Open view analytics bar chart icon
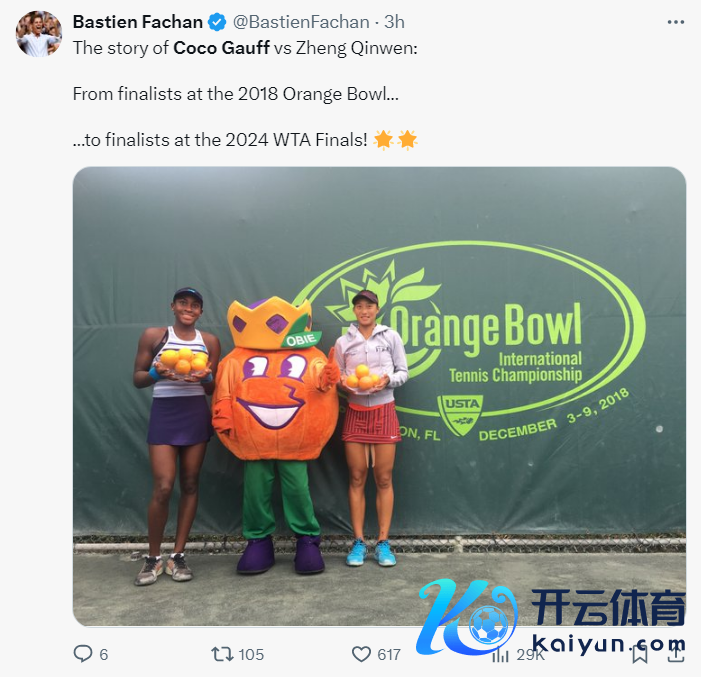The height and width of the screenshot is (677, 701). click(500, 655)
